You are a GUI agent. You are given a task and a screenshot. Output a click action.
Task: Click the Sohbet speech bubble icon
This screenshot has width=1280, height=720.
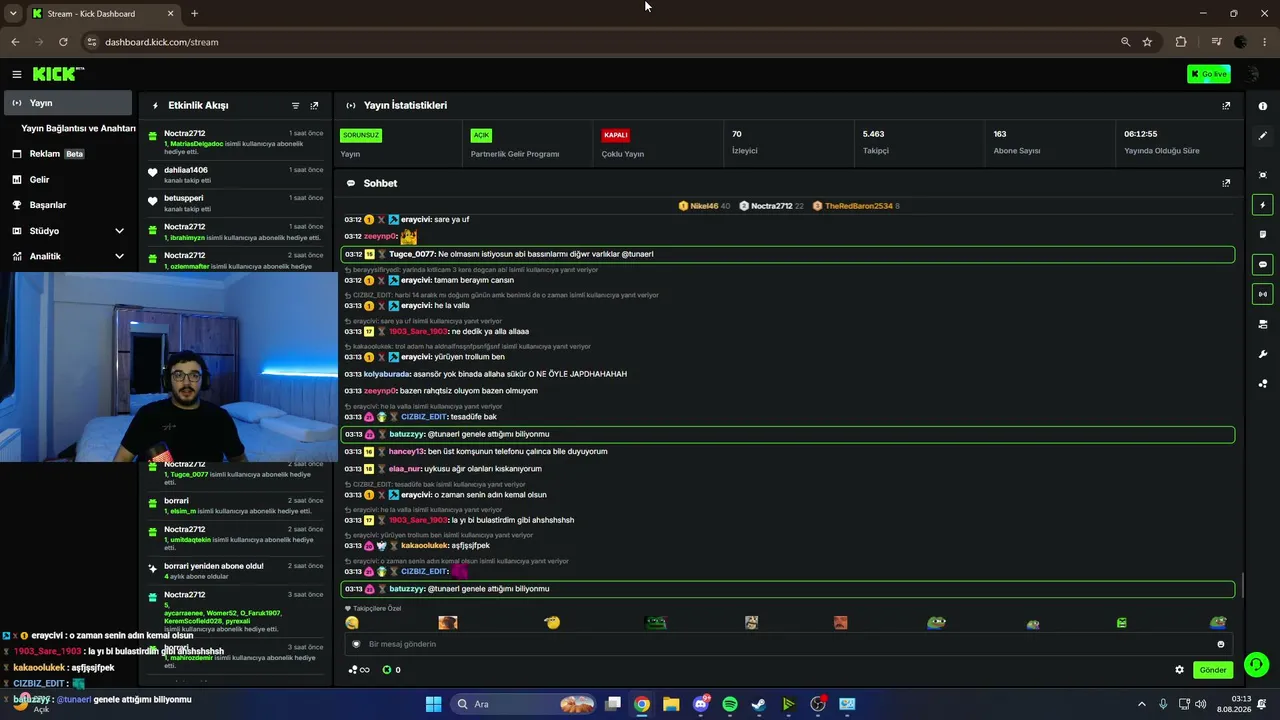pyautogui.click(x=351, y=183)
